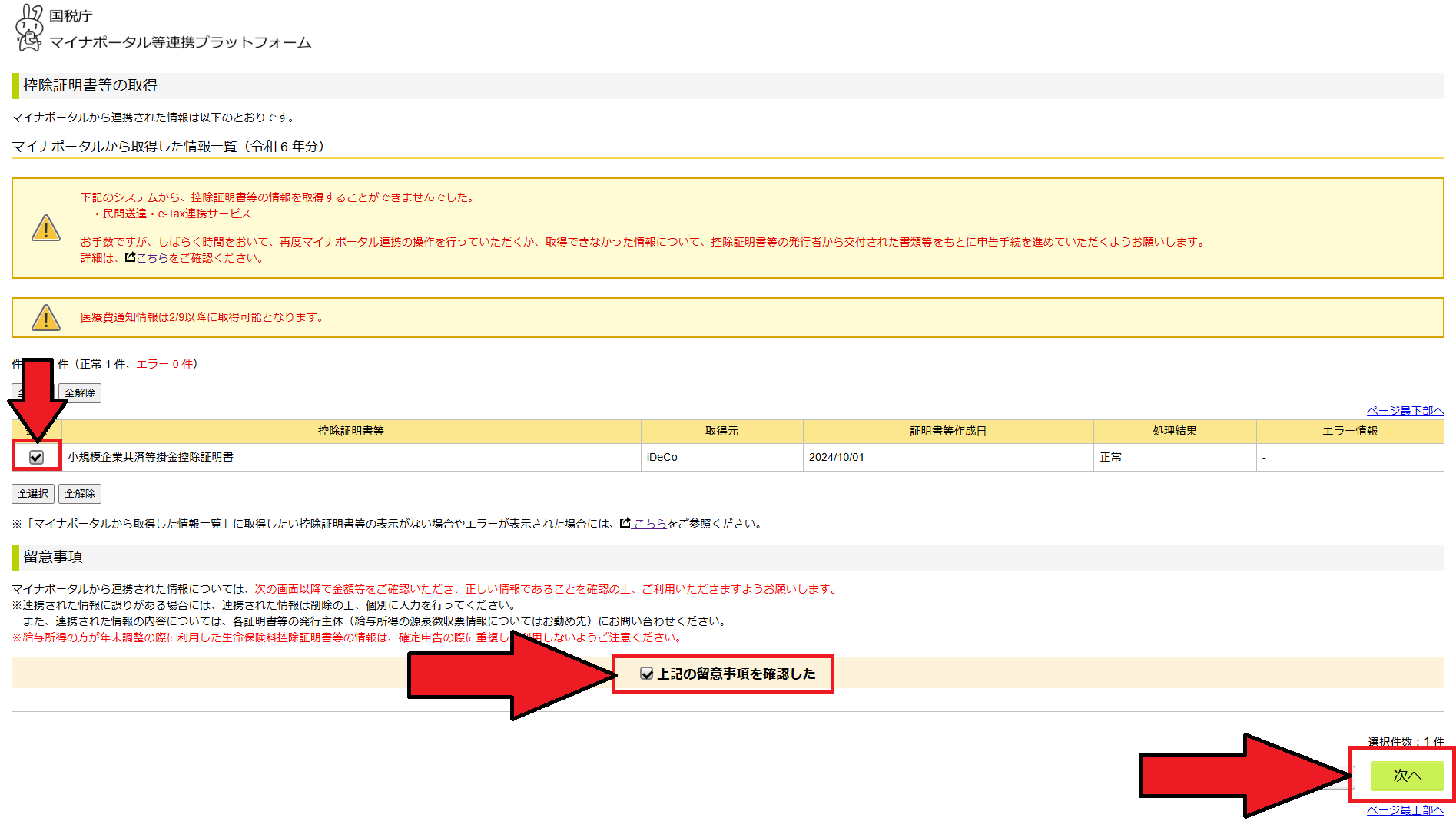The height and width of the screenshot is (821, 1456).
Task: Click the warning icon beside the 医療費通知情報 notice
Action: tap(46, 317)
